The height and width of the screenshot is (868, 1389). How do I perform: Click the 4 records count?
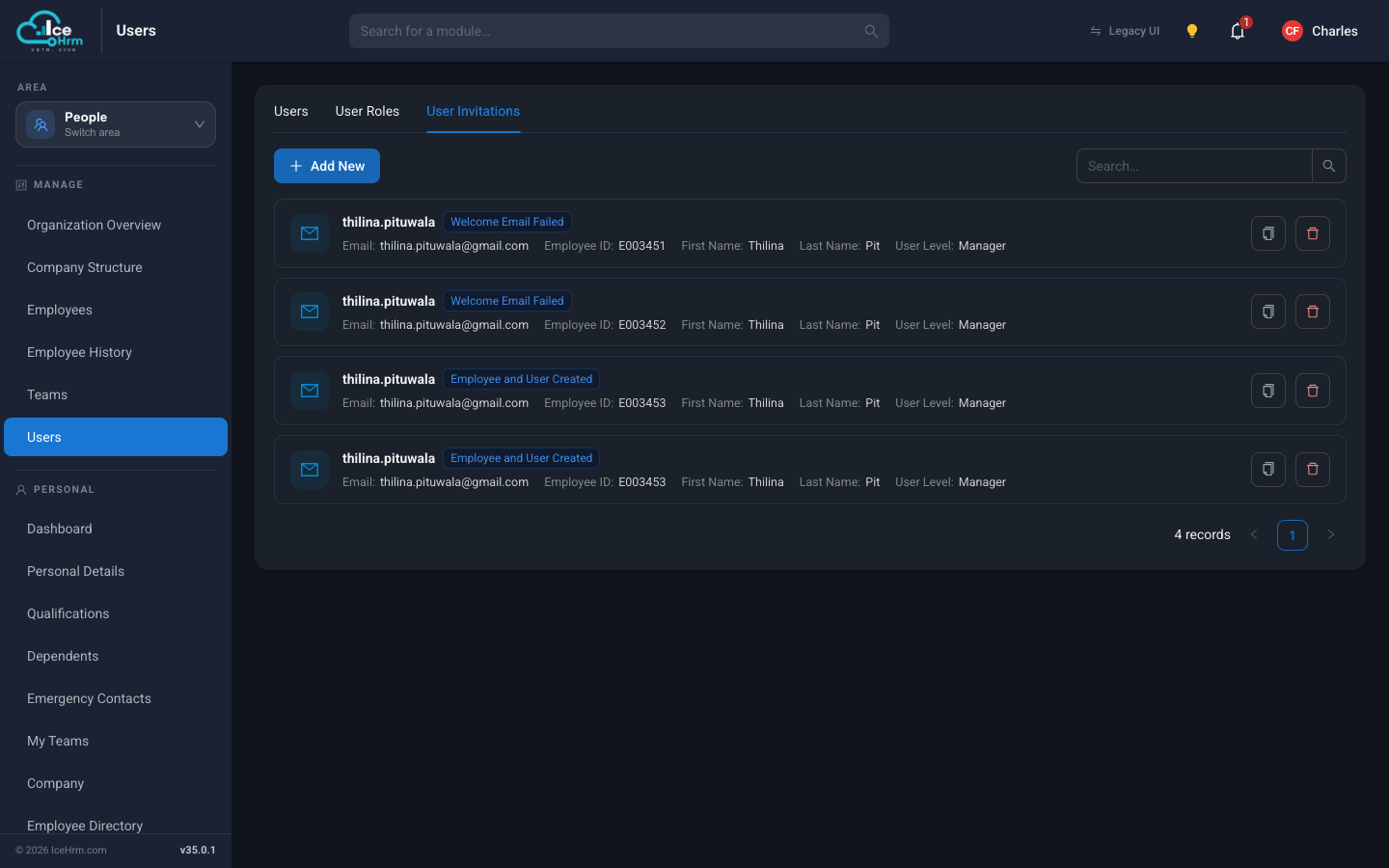click(x=1202, y=534)
